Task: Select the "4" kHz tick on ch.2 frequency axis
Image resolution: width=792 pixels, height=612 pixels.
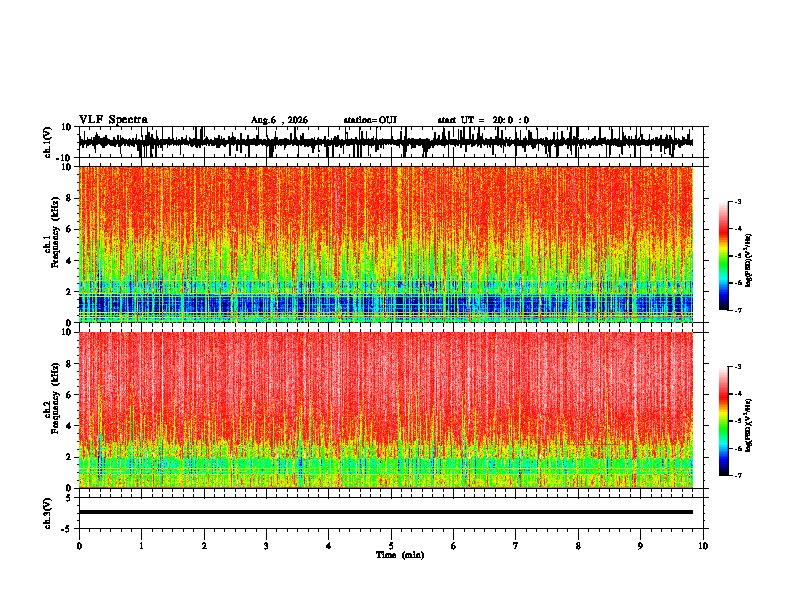Action: pos(69,426)
